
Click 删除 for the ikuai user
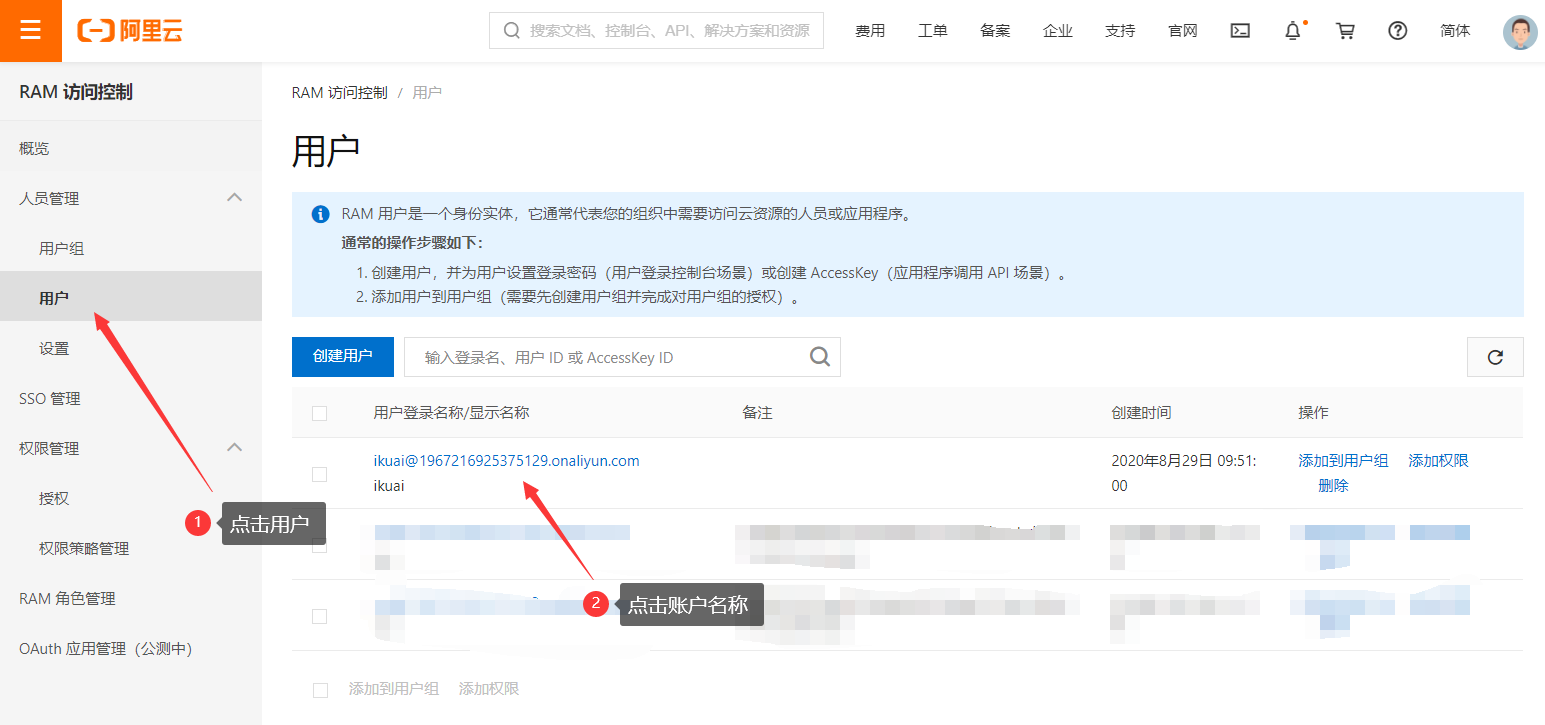click(x=1333, y=485)
